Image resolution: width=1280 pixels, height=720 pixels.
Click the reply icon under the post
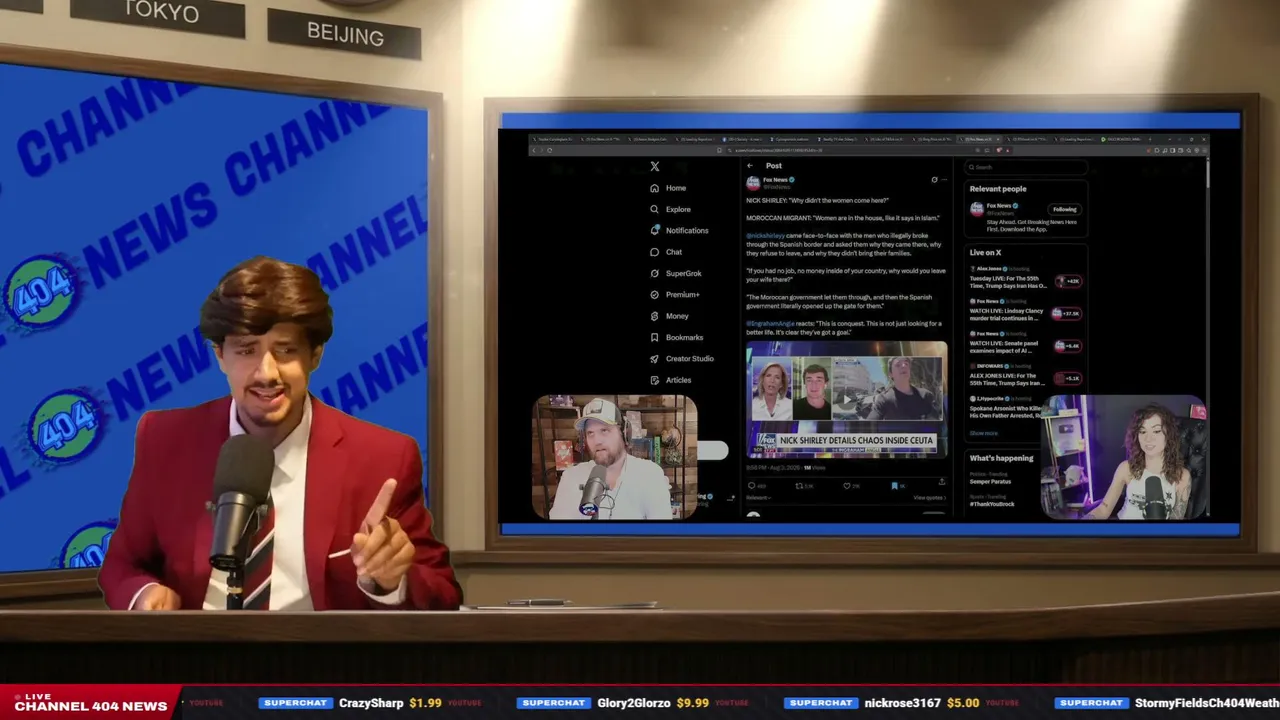click(751, 486)
